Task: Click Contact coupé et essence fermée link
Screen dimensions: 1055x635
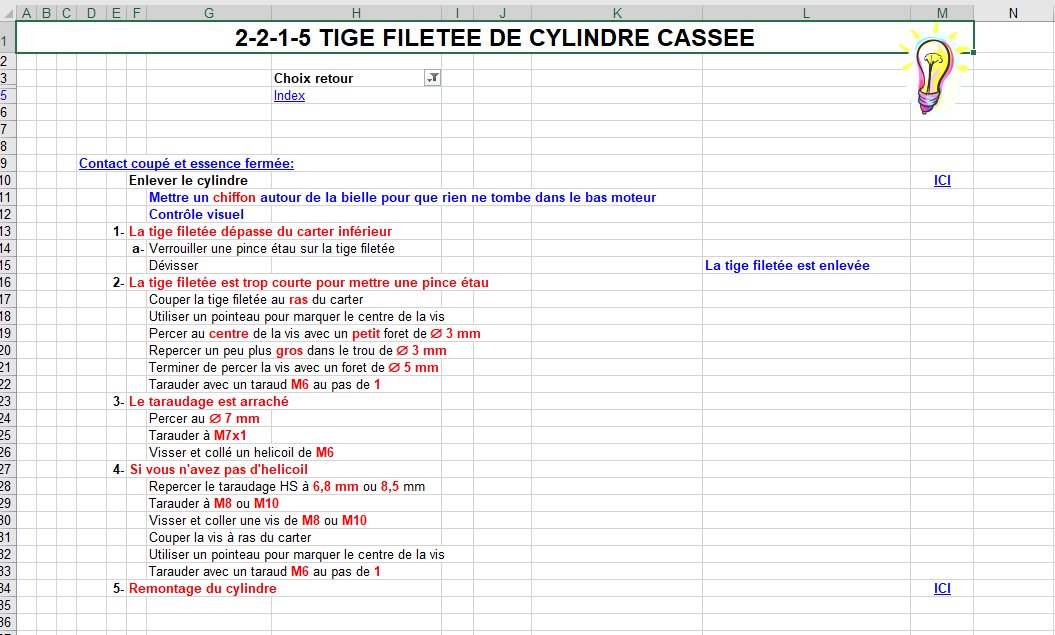Action: pos(186,163)
